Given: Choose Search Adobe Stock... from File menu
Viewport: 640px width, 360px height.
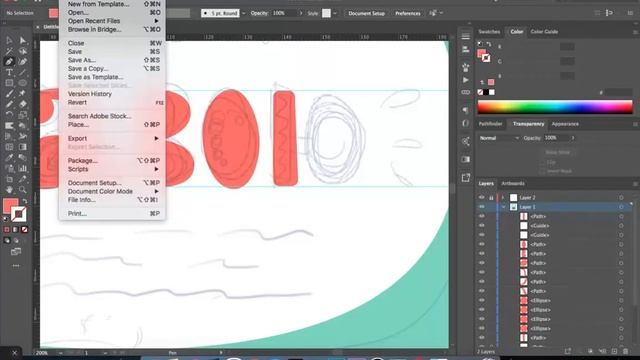Looking at the screenshot, I should (x=113, y=116).
